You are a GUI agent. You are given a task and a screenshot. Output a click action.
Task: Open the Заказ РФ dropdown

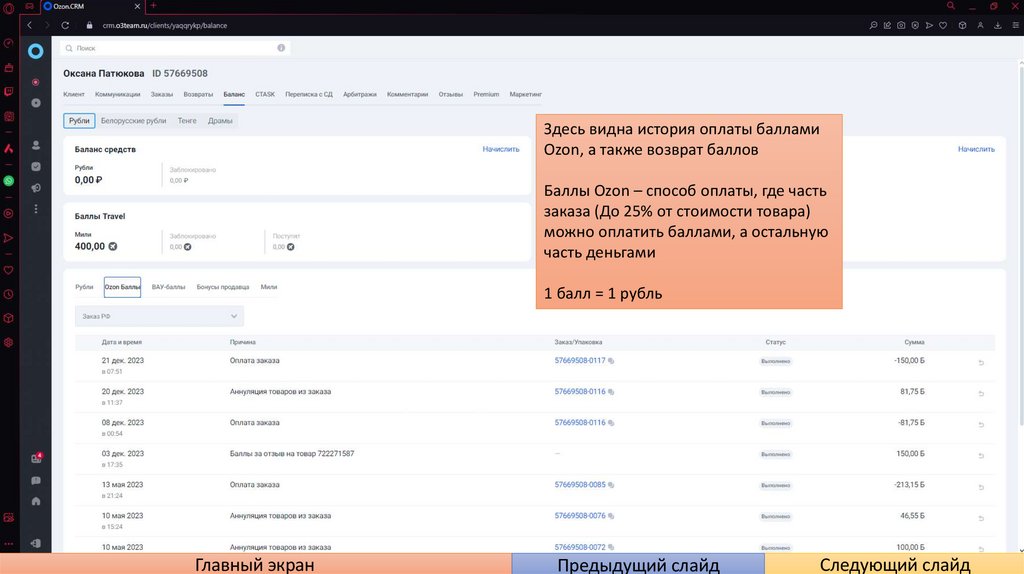pyautogui.click(x=159, y=316)
